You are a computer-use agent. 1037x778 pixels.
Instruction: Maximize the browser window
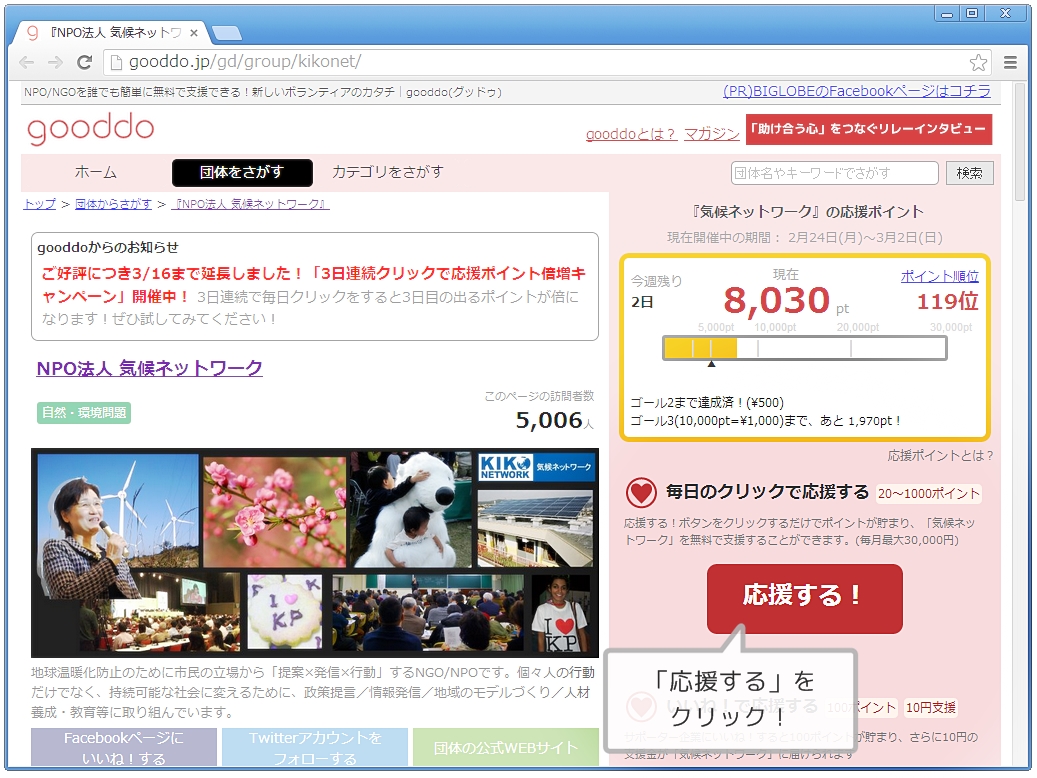(971, 13)
